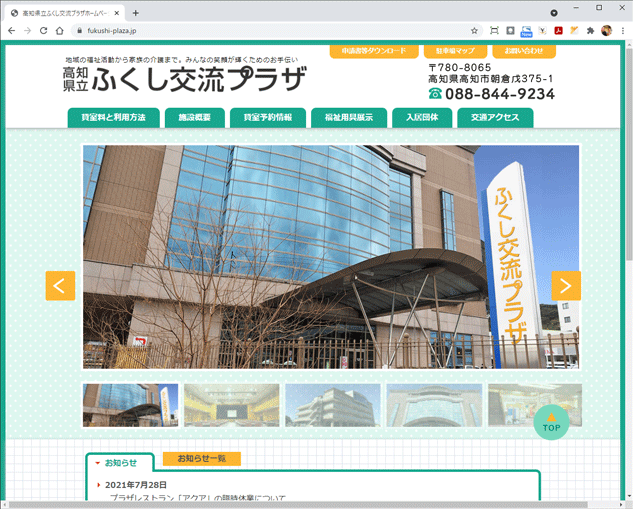
Task: Close the fukushi-plaza browser tab
Action: point(117,13)
